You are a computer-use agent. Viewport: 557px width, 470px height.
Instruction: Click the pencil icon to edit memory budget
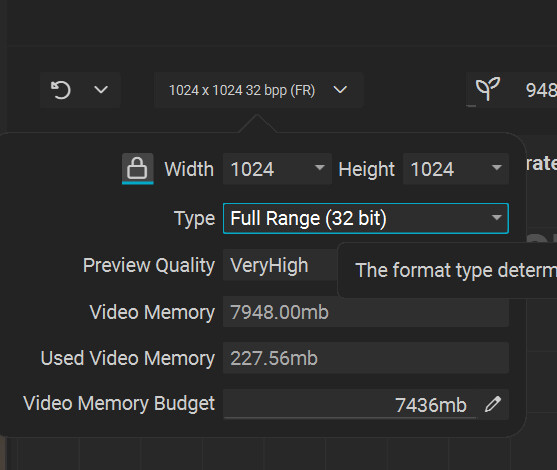coord(493,404)
